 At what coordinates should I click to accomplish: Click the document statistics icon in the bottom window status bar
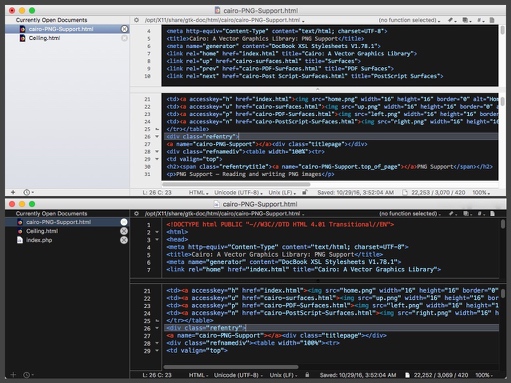click(407, 375)
